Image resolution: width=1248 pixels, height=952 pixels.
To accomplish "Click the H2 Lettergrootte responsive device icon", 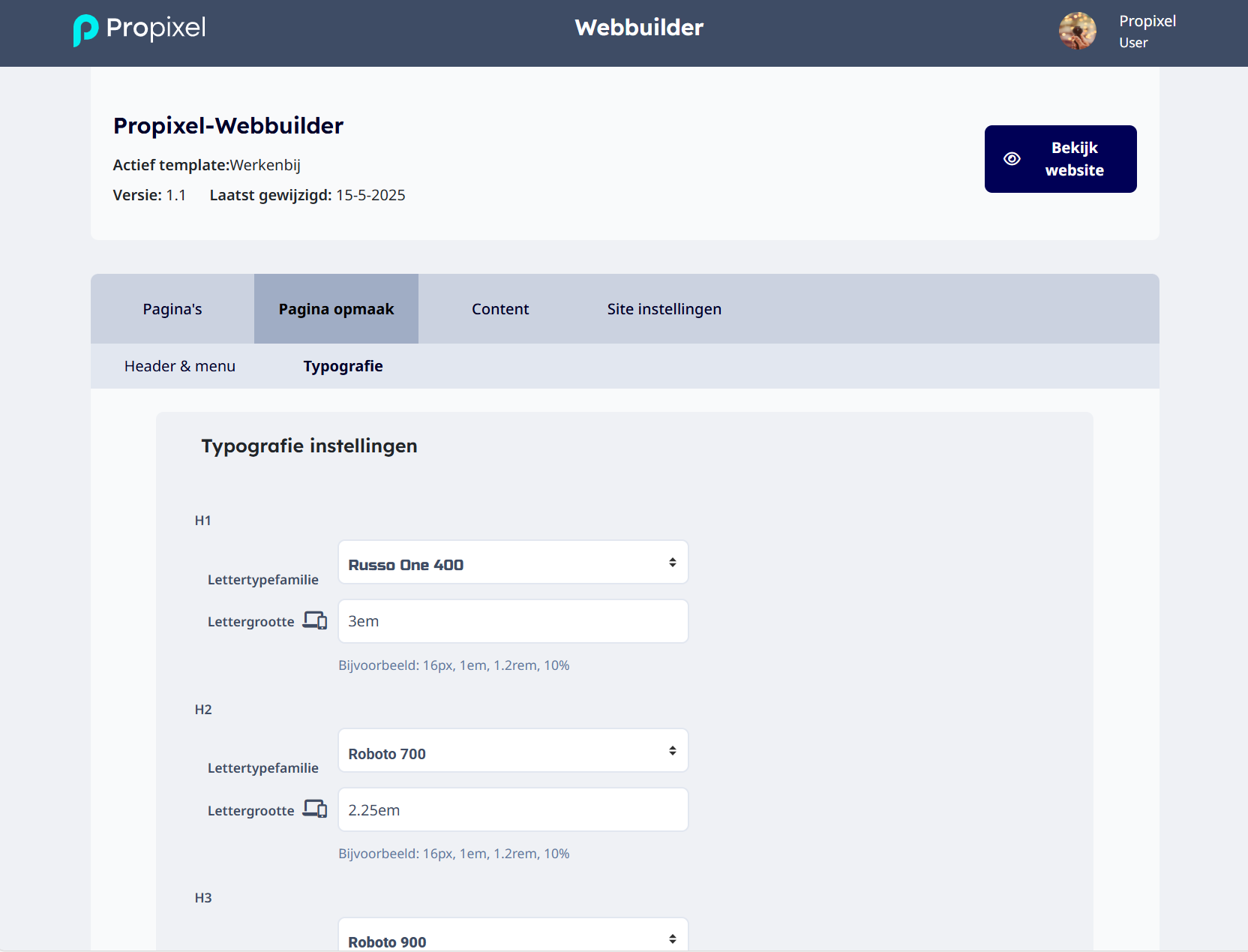I will point(315,809).
